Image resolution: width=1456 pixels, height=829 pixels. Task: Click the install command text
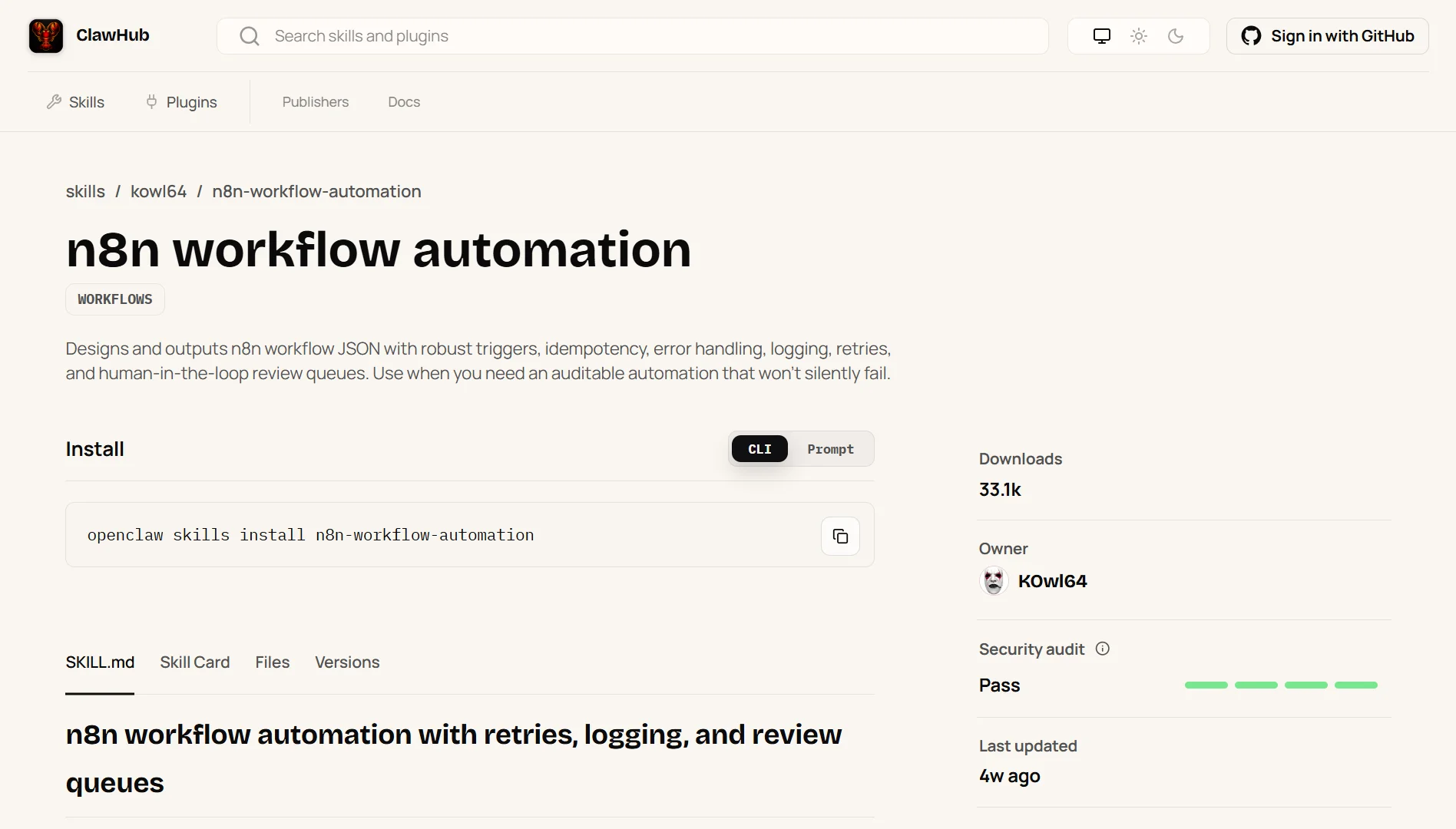pos(310,535)
